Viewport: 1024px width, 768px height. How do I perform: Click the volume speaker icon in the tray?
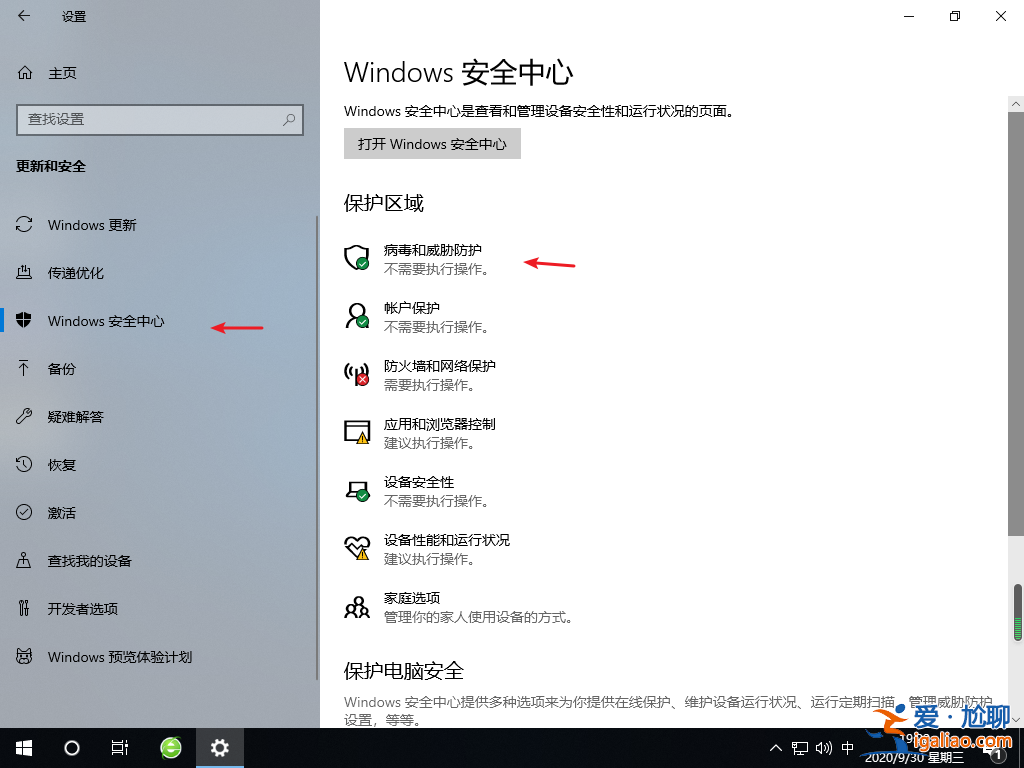click(822, 747)
